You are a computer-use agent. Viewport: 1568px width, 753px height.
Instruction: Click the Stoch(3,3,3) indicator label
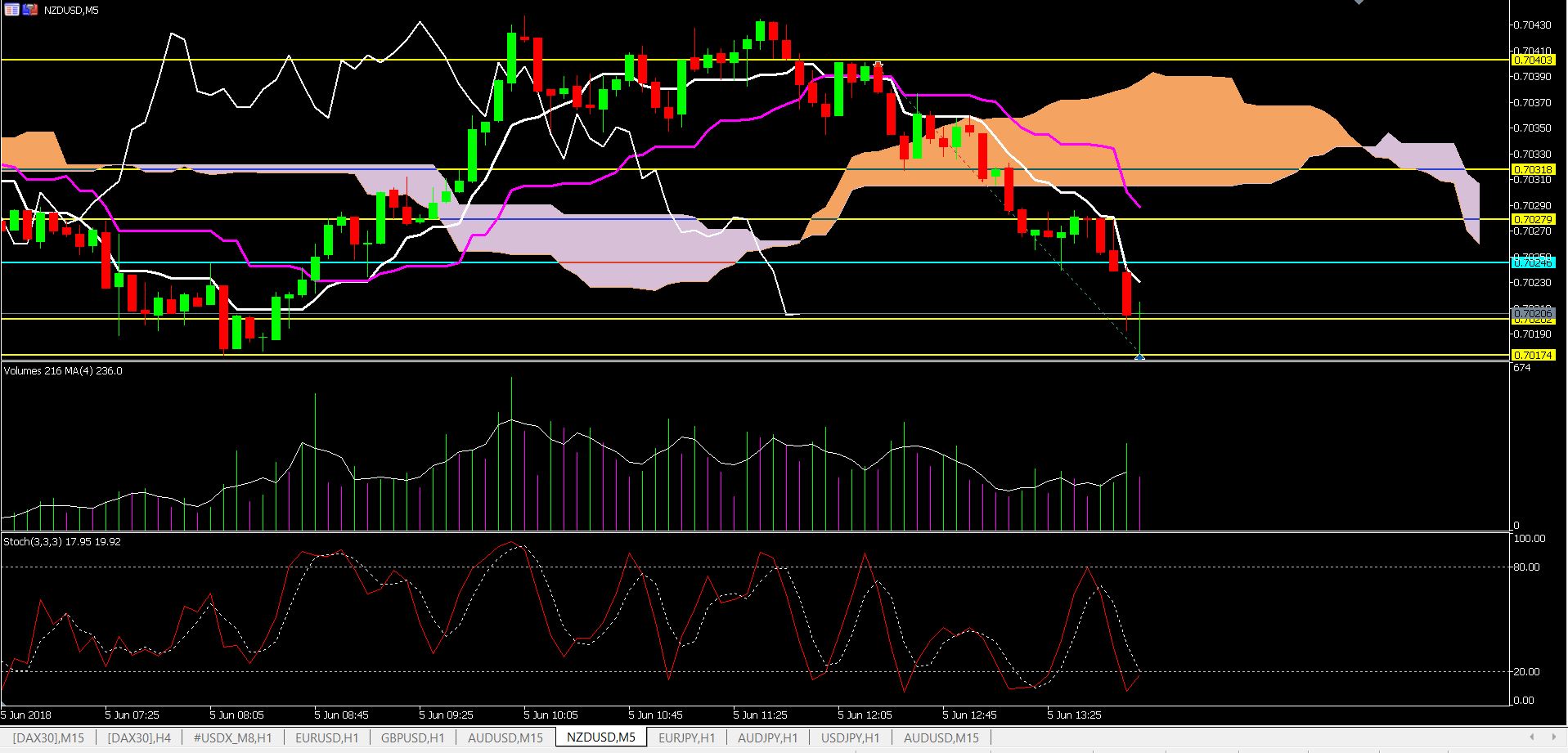[62, 542]
